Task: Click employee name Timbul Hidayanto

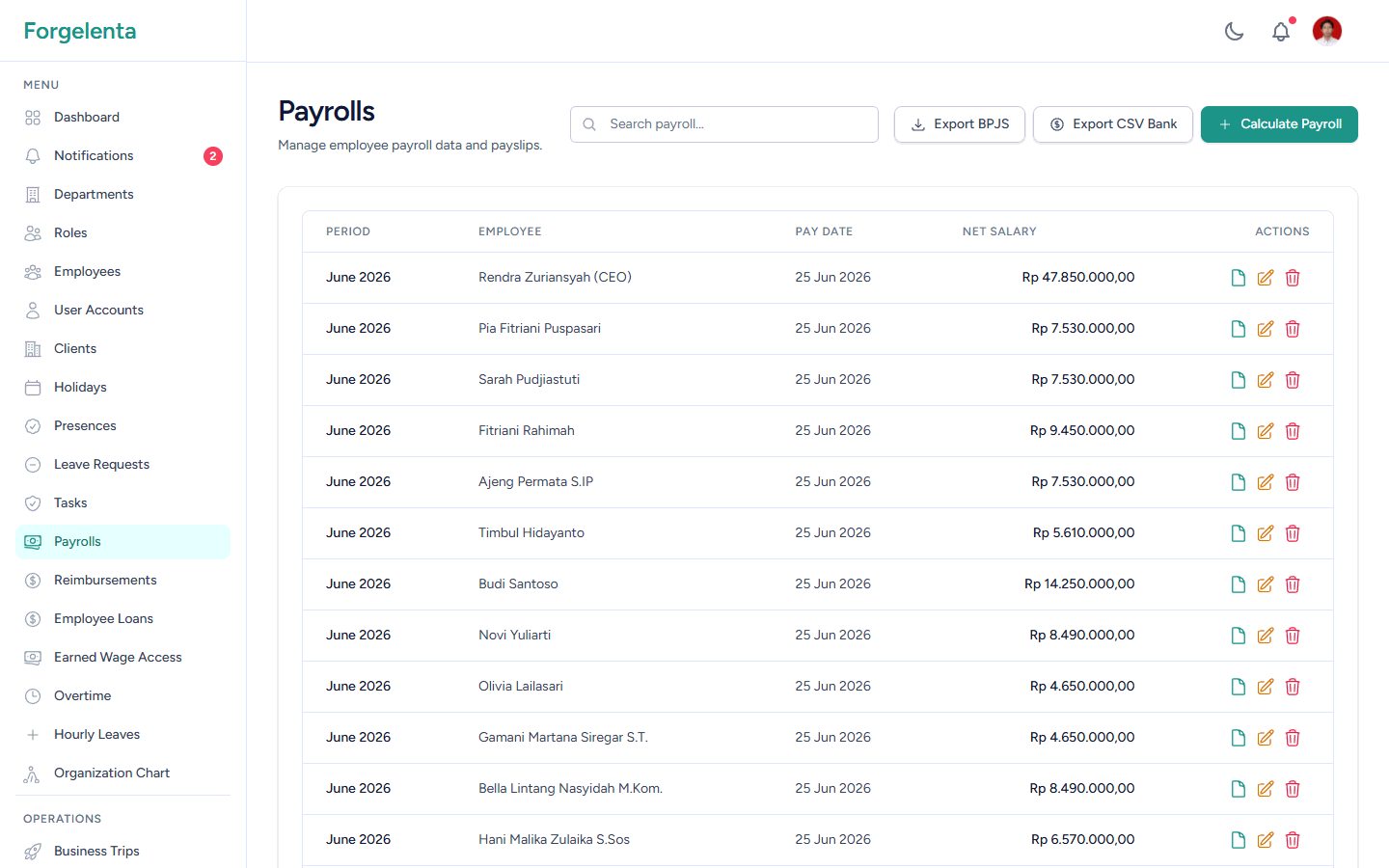Action: [531, 532]
